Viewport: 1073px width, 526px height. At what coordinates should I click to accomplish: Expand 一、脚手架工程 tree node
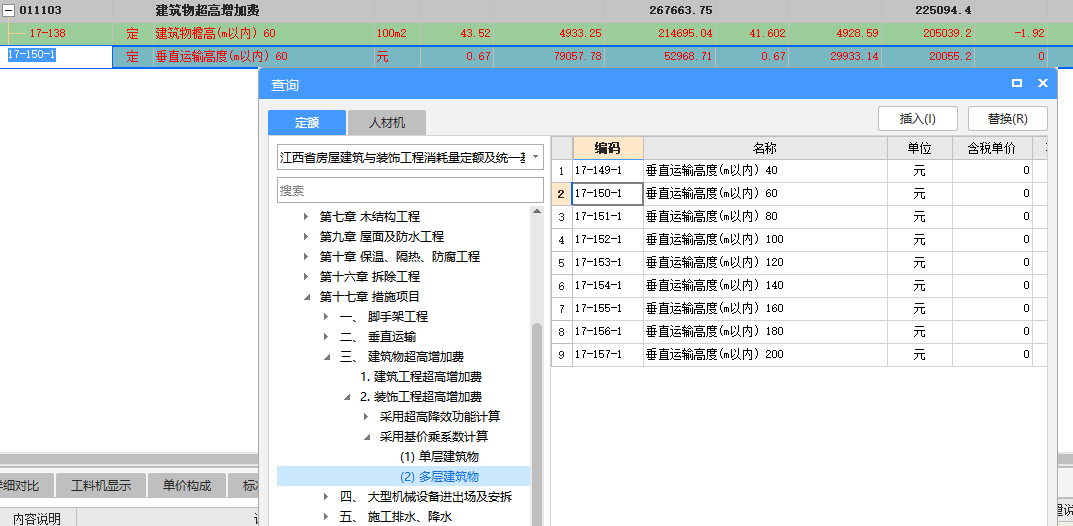[x=326, y=317]
